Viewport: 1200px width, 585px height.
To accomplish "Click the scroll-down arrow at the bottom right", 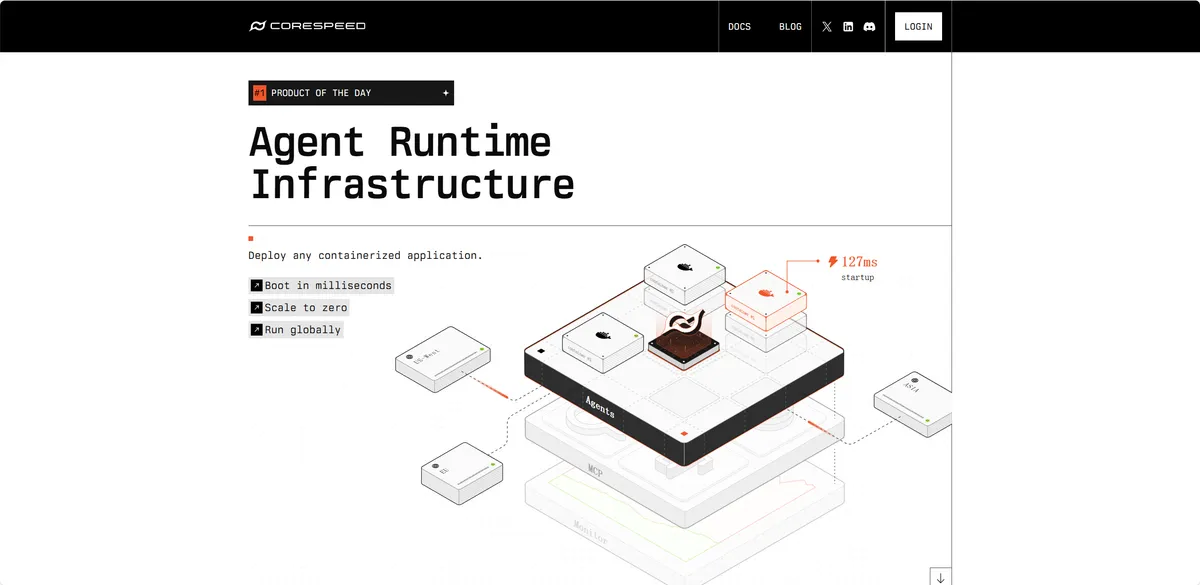I will coord(940,577).
